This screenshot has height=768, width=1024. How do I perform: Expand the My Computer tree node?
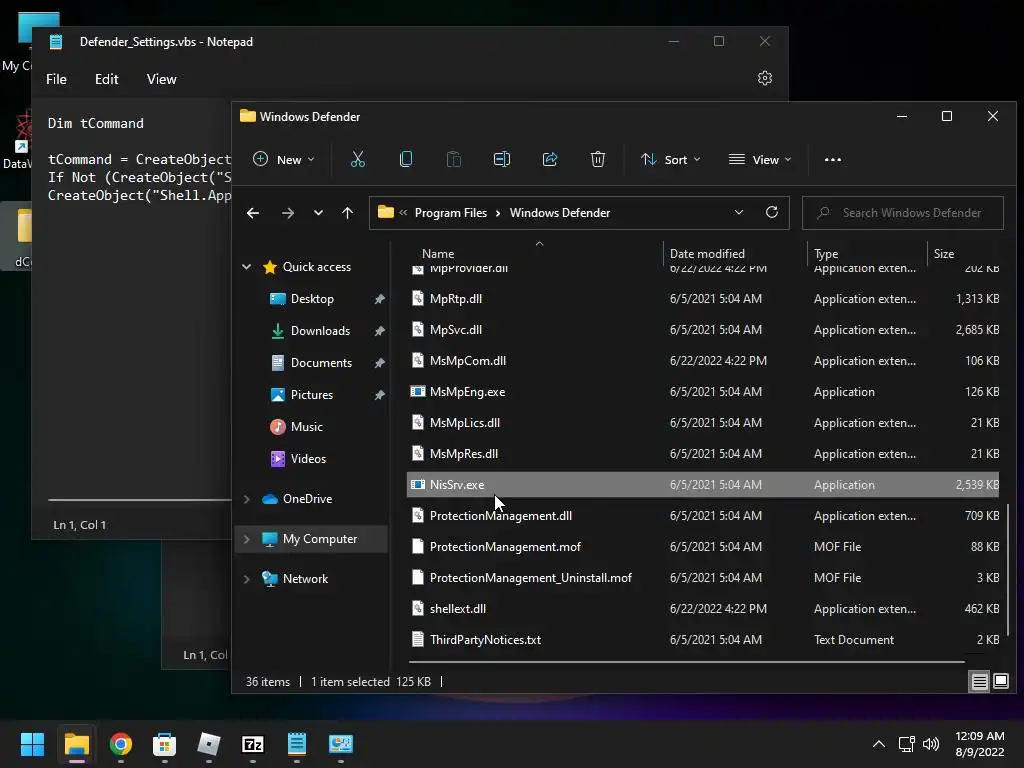point(247,539)
